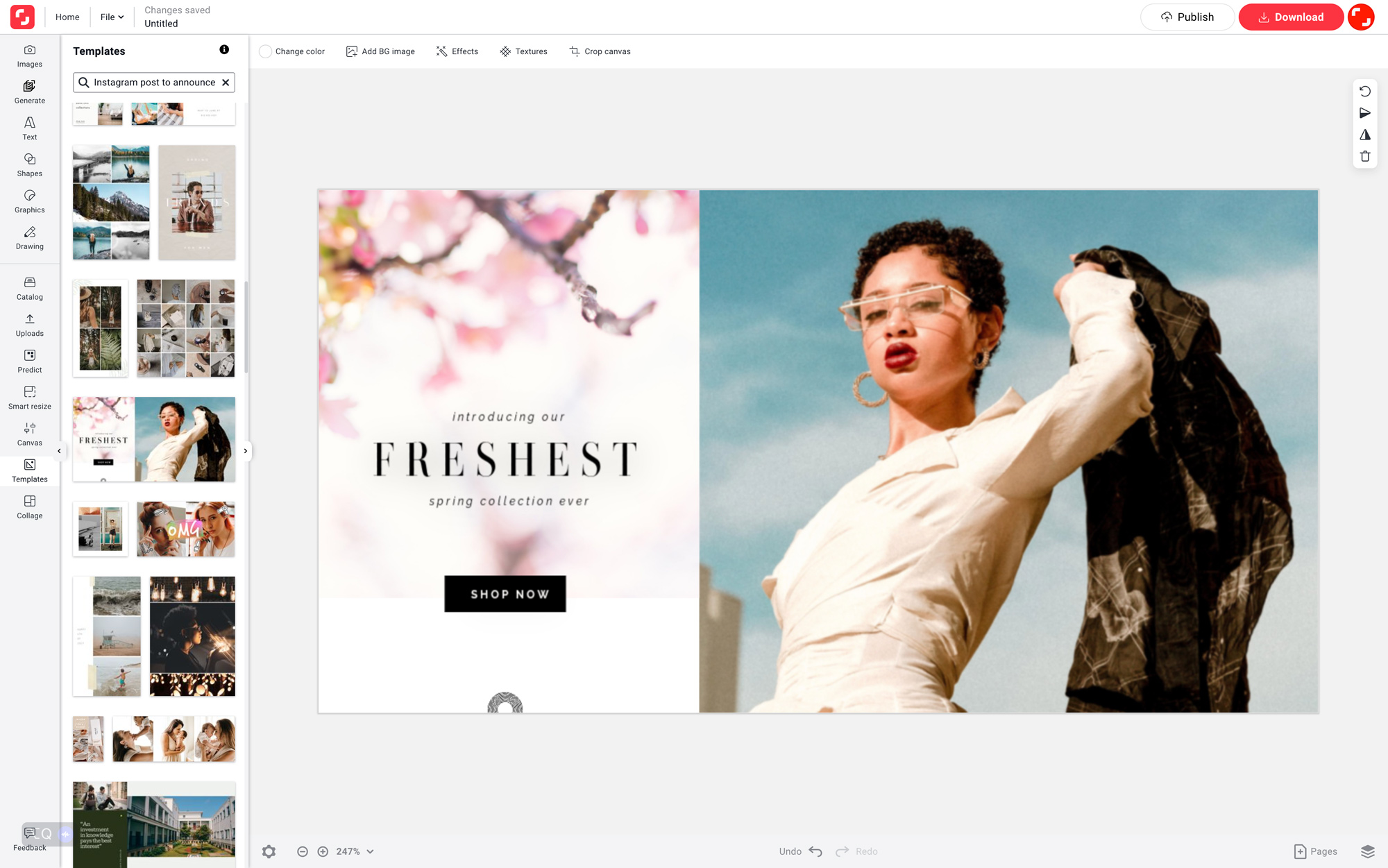1388x868 pixels.
Task: Click the Collage sidebar icon
Action: 29,507
